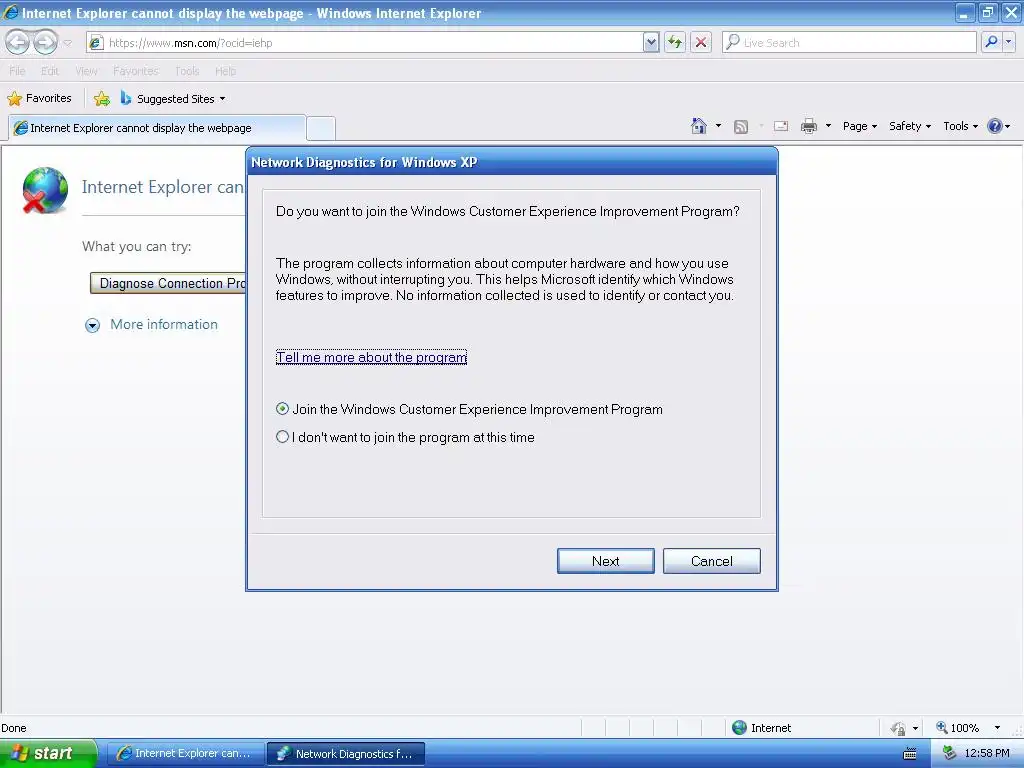Expand the More information arrow

click(93, 325)
